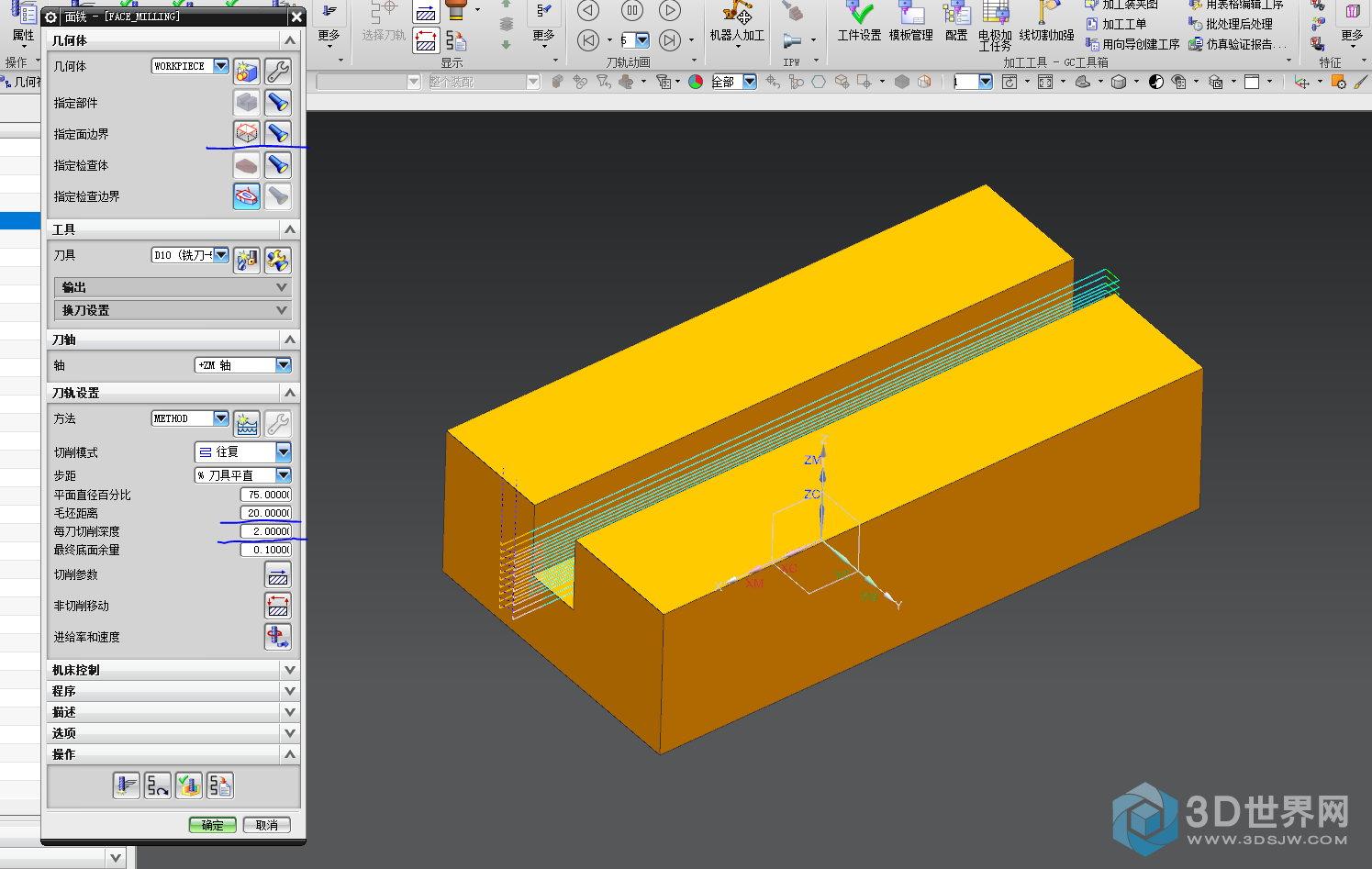The height and width of the screenshot is (869, 1372).
Task: Open the 机器人加工 menu
Action: [737, 24]
